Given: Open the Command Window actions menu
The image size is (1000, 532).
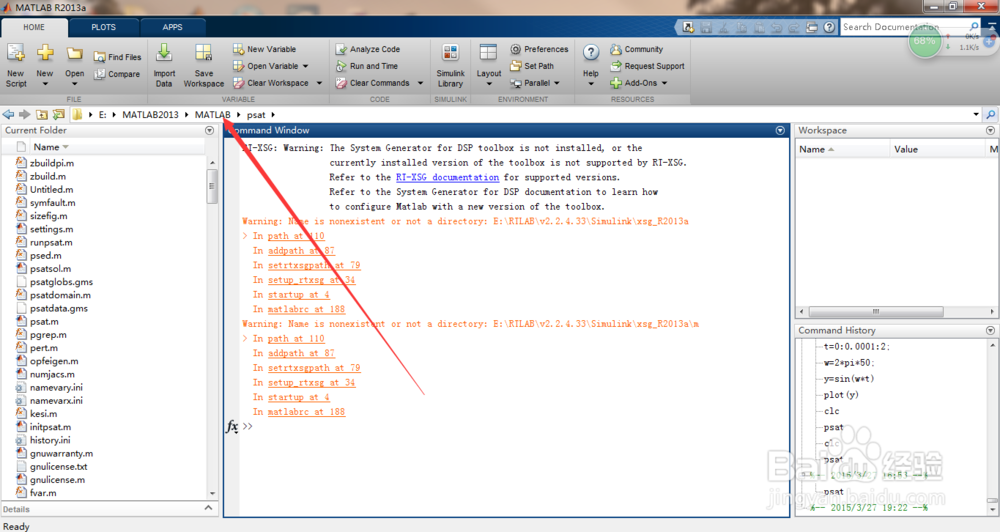Looking at the screenshot, I should coord(780,130).
